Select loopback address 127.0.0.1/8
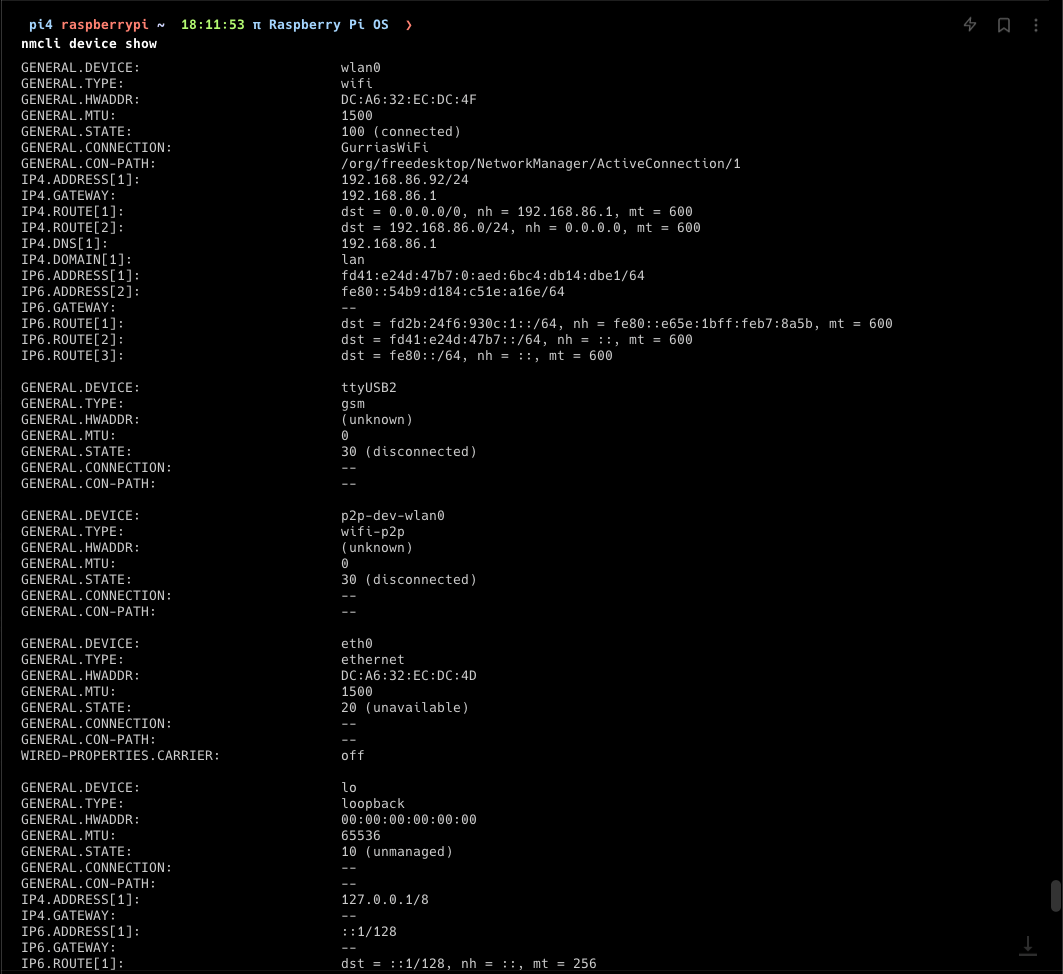1063x974 pixels. pos(384,900)
